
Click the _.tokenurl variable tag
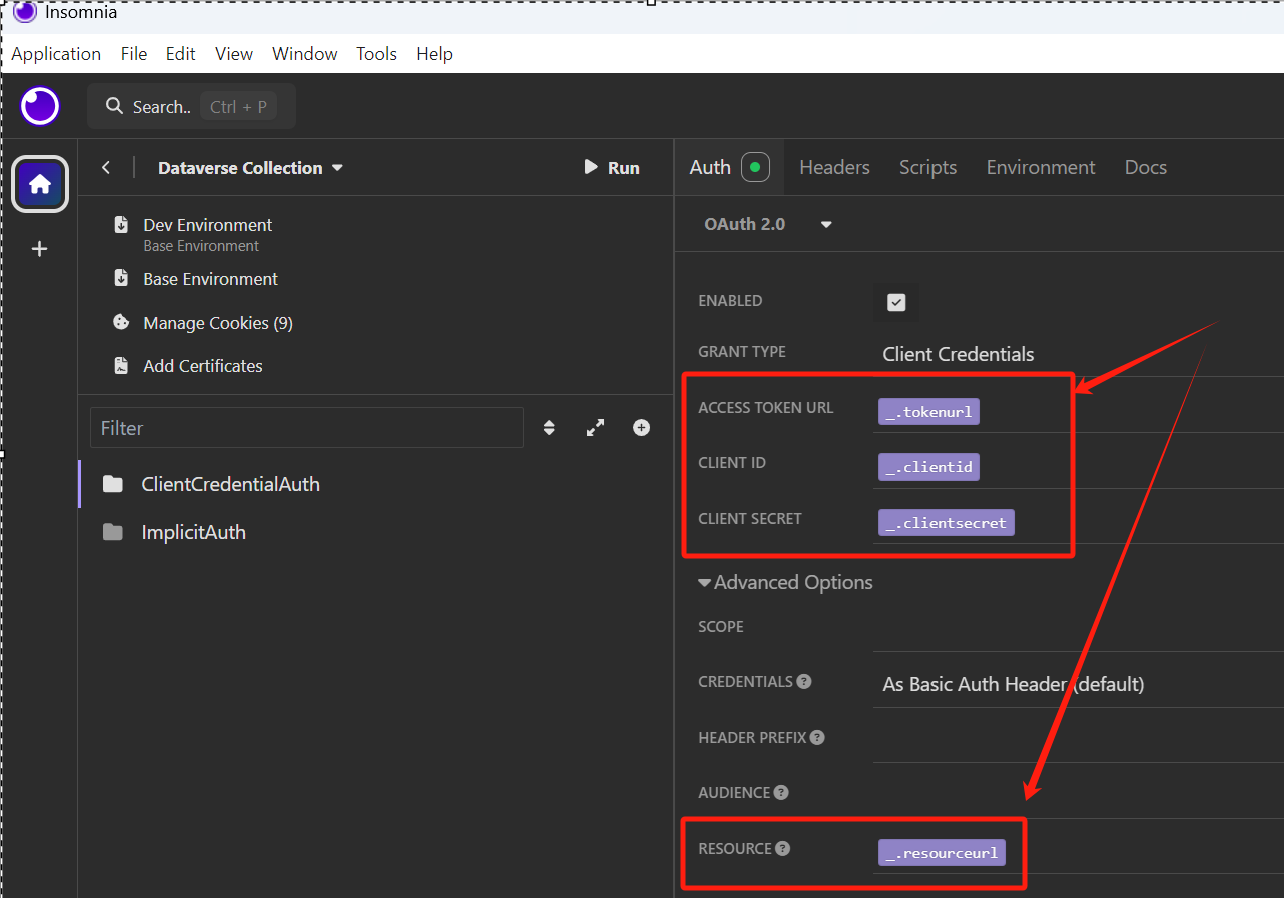coord(929,412)
